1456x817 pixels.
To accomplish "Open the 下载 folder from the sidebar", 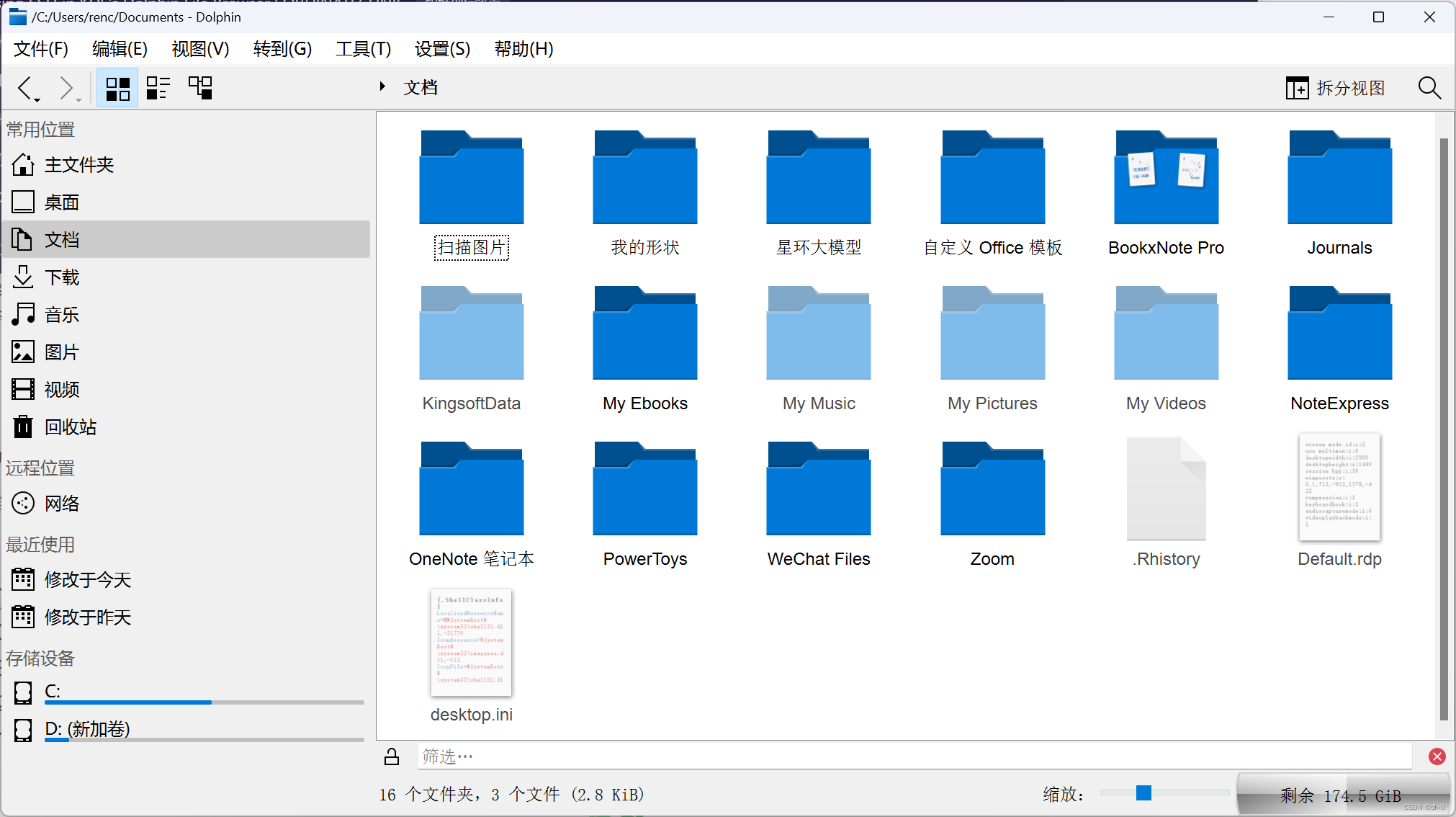I will tap(62, 277).
